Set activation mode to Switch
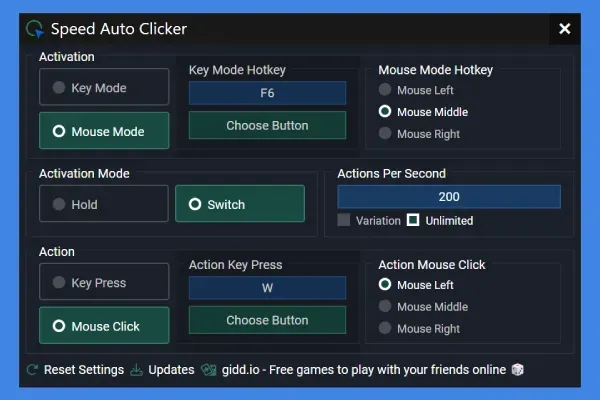Viewport: 600px width, 400px height. pyautogui.click(x=240, y=204)
